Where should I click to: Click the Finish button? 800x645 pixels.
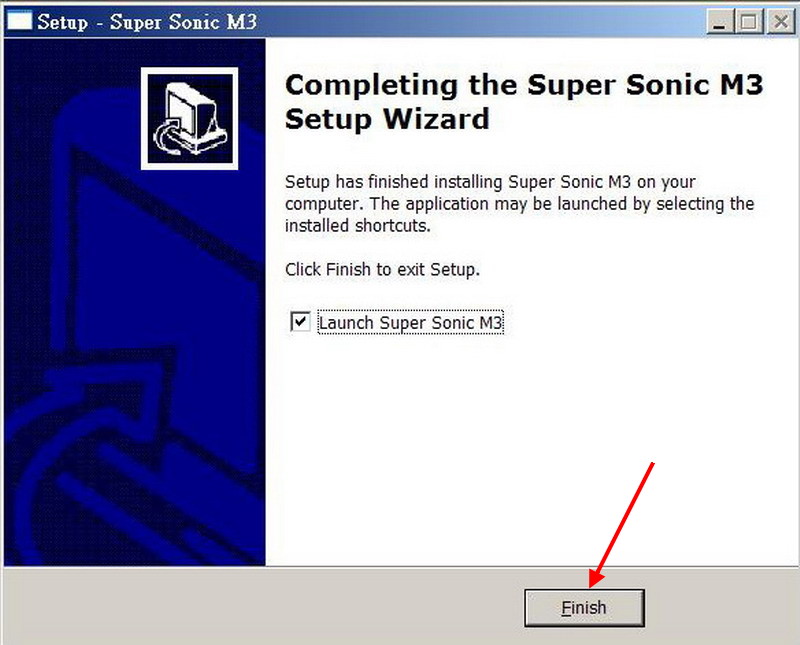click(x=584, y=608)
